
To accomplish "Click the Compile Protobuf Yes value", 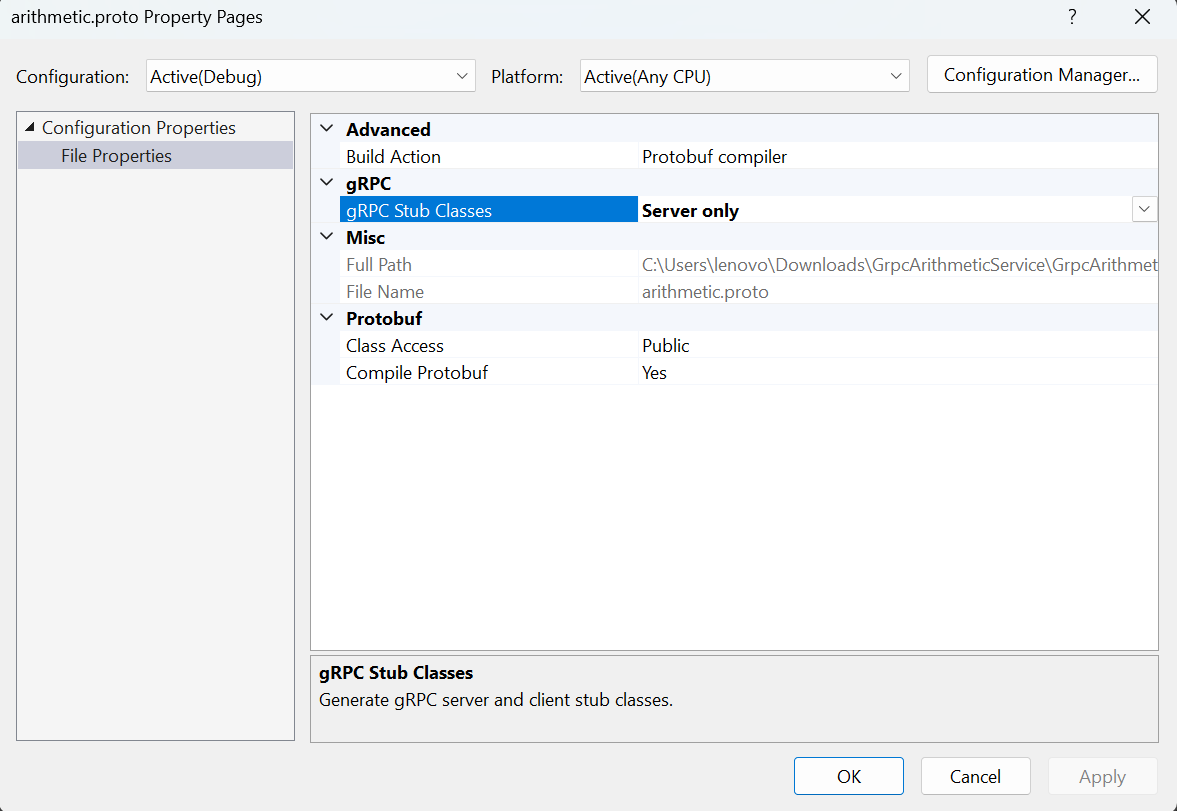I will pyautogui.click(x=654, y=373).
